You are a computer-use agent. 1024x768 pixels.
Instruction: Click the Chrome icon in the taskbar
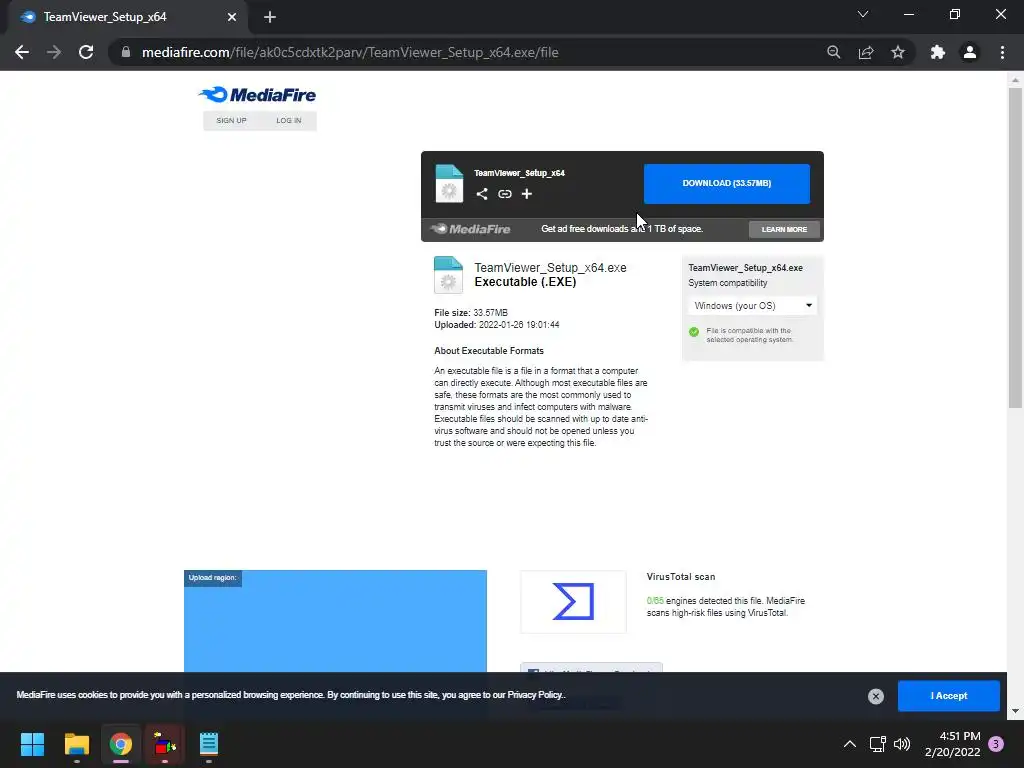tap(121, 744)
